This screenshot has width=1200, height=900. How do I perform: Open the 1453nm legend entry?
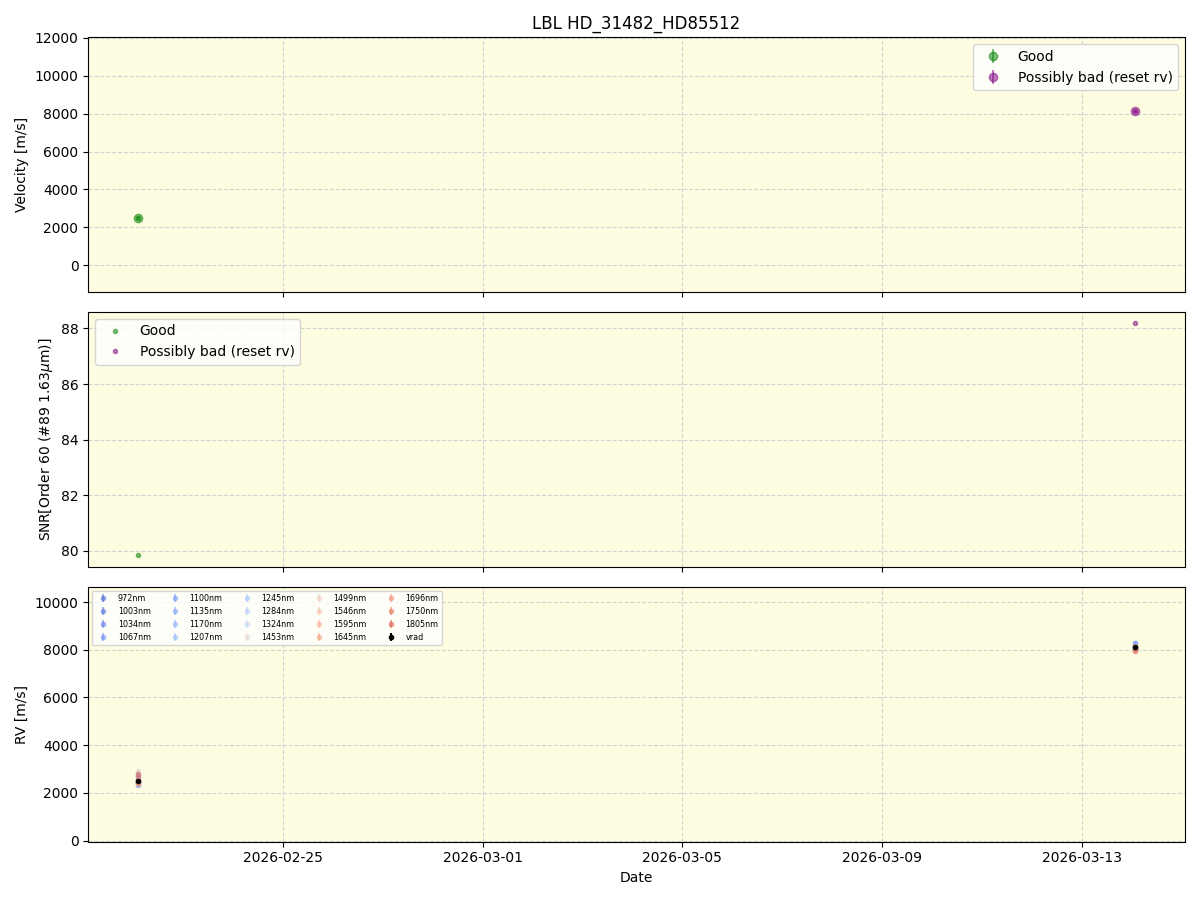pyautogui.click(x=246, y=636)
